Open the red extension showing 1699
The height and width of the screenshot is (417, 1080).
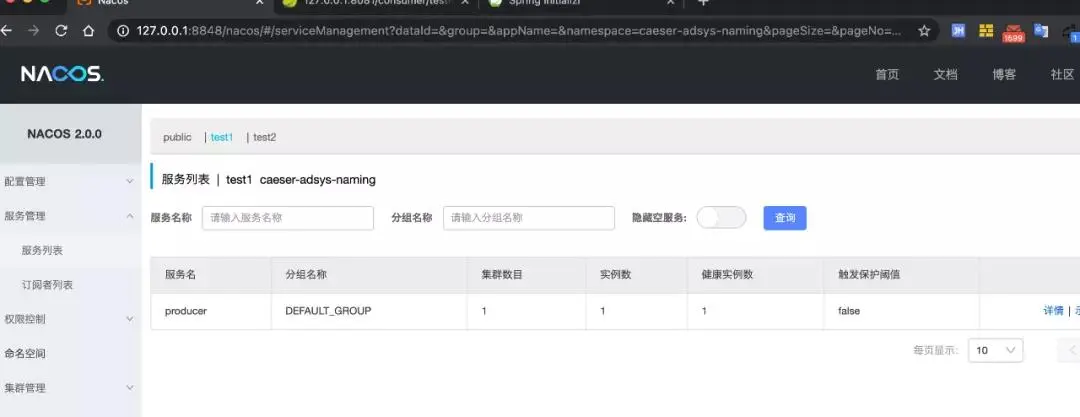pyautogui.click(x=1013, y=32)
